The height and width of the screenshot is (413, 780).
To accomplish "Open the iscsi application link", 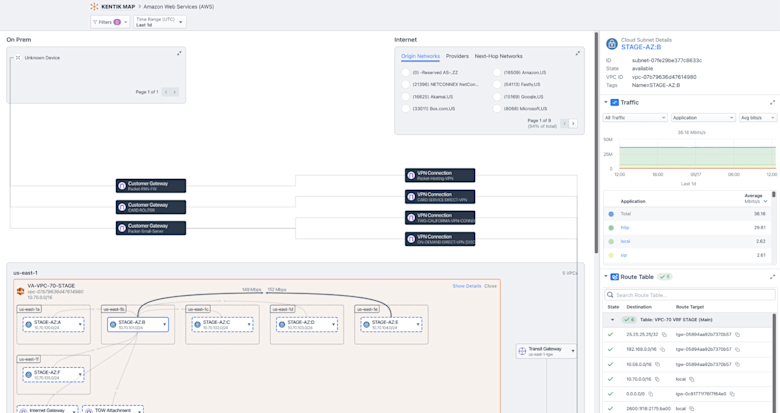I will 625,241.
